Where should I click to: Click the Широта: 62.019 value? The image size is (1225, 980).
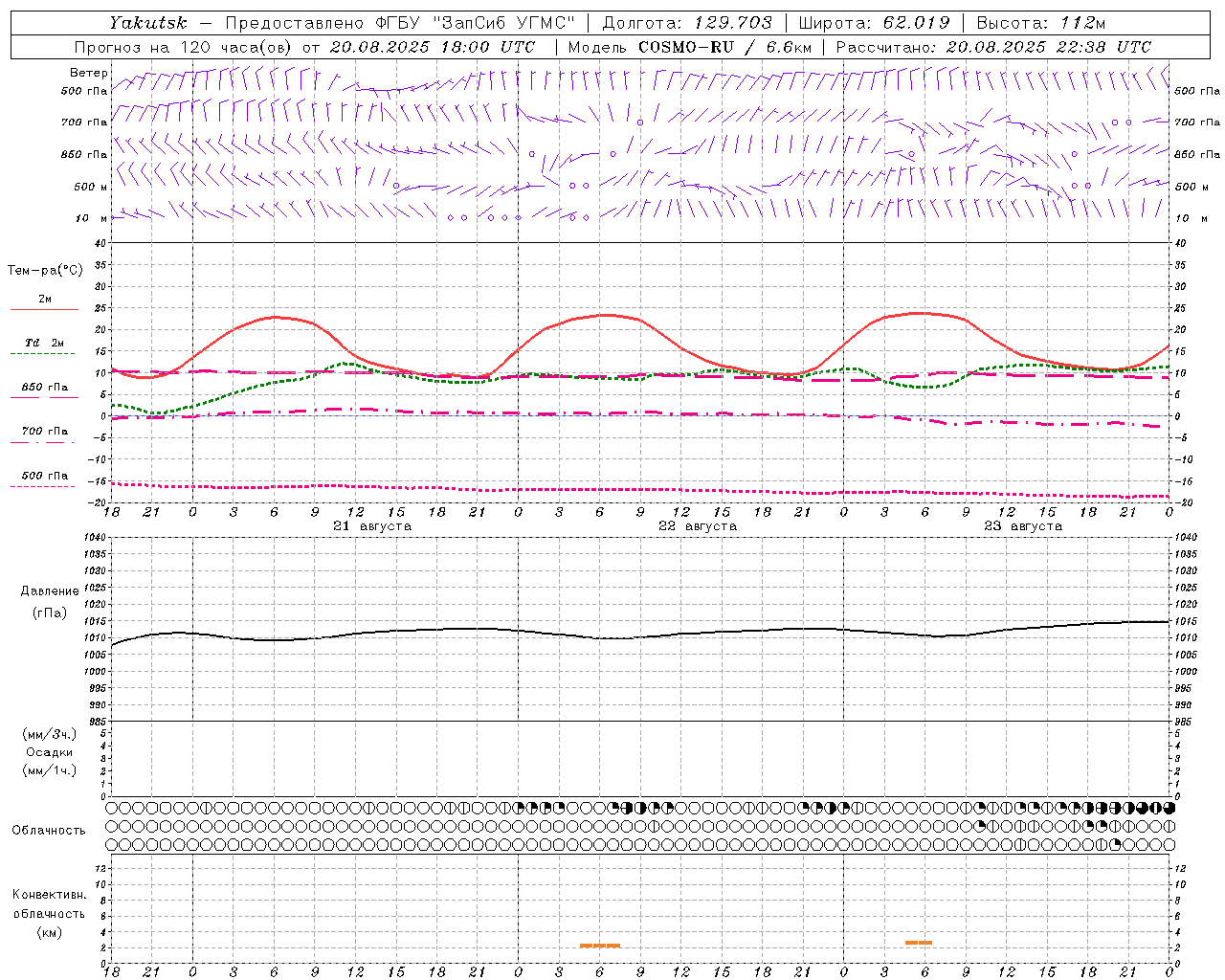[x=873, y=22]
